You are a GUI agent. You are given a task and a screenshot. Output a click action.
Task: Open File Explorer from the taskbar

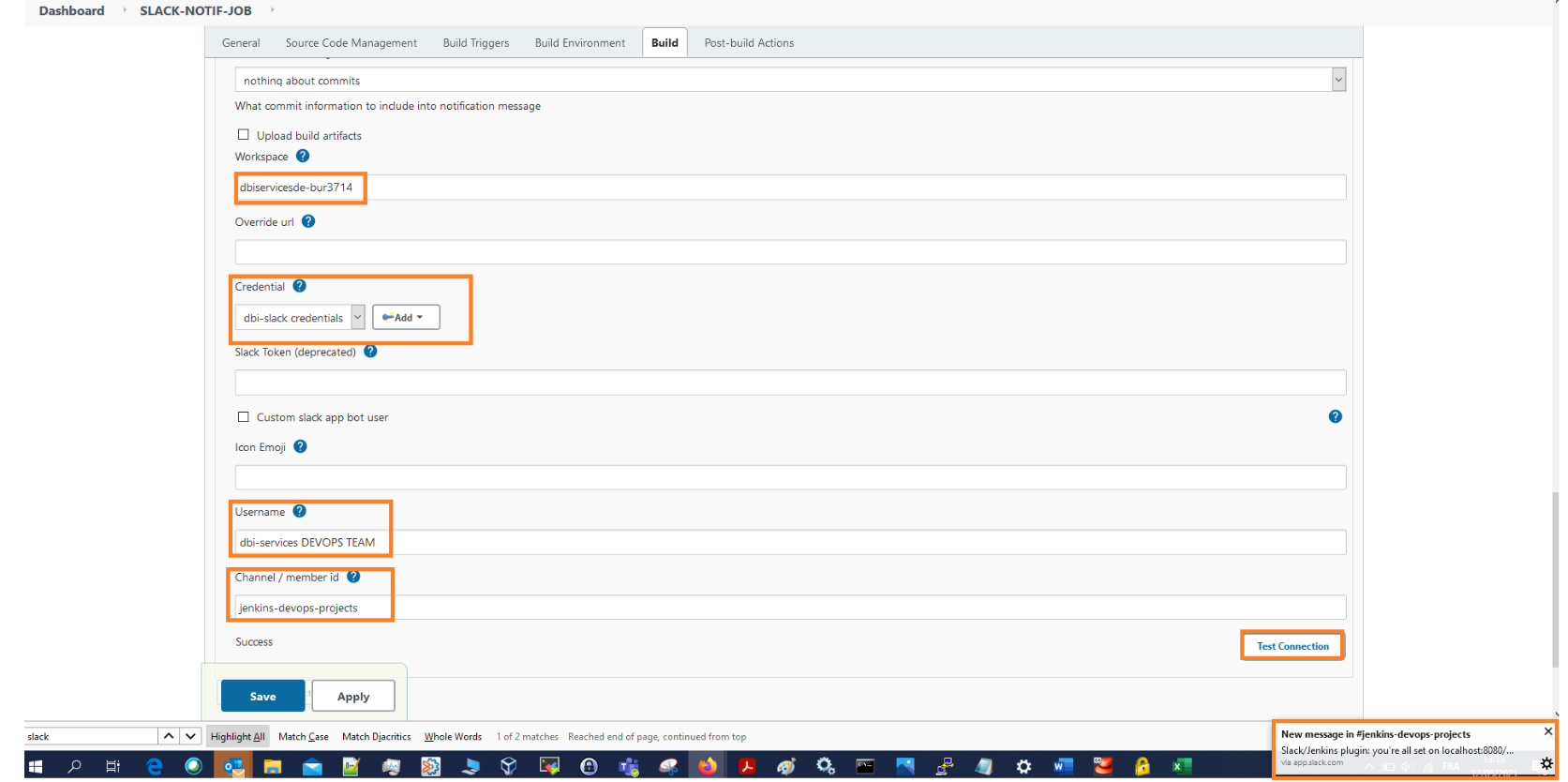pos(272,766)
